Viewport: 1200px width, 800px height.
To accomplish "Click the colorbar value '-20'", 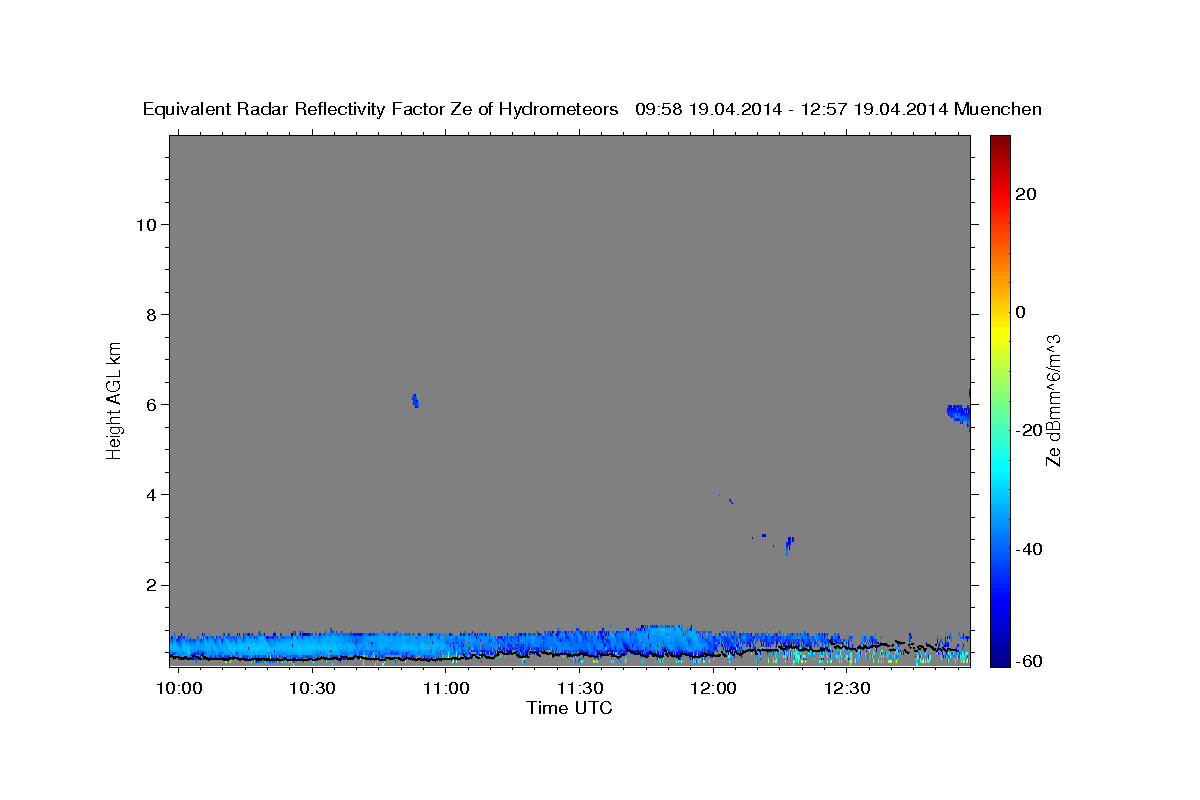I will [x=1030, y=430].
